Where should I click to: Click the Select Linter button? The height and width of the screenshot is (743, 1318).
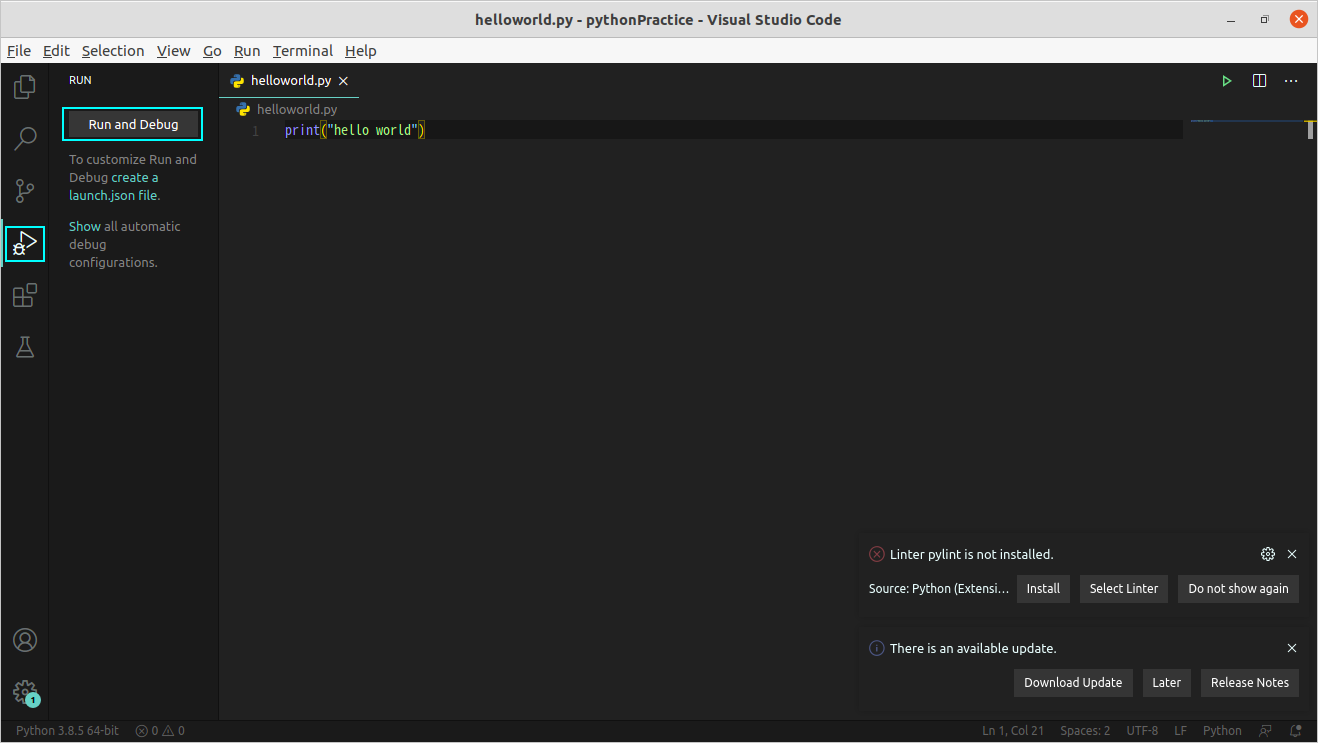coord(1124,589)
